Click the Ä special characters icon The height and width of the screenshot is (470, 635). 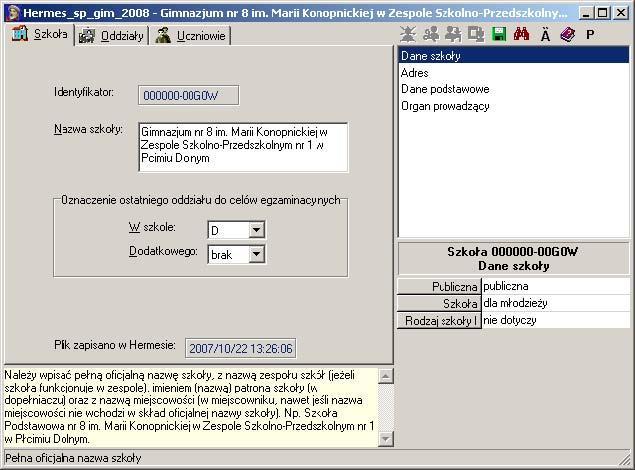tap(546, 35)
